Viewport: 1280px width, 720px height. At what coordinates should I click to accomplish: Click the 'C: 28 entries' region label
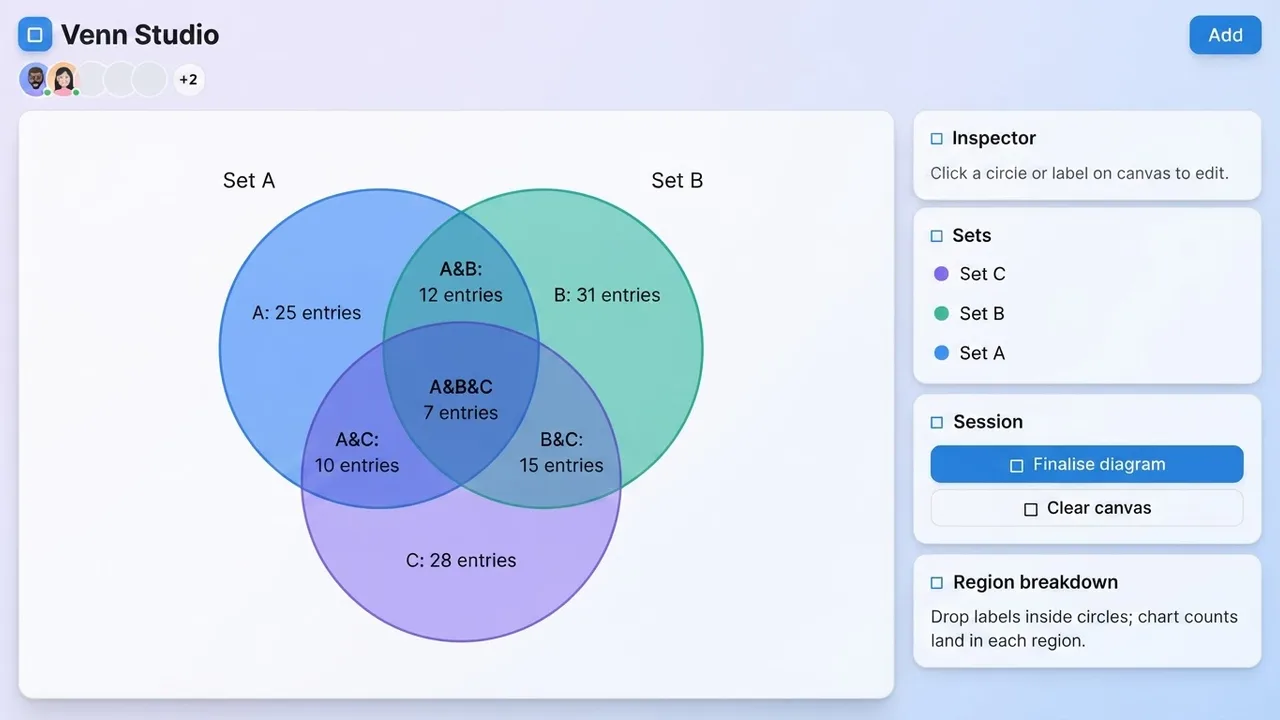tap(461, 560)
